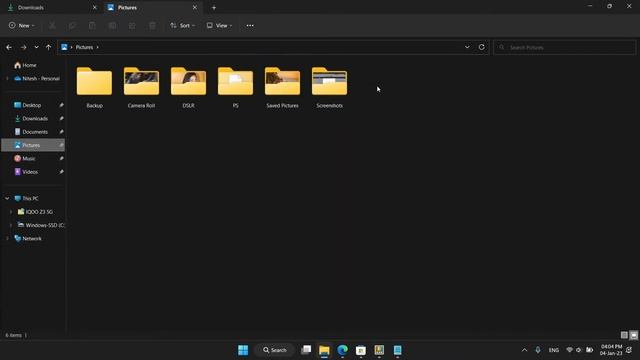Open Microsoft Store from the taskbar
The width and height of the screenshot is (640, 360).
(361, 350)
